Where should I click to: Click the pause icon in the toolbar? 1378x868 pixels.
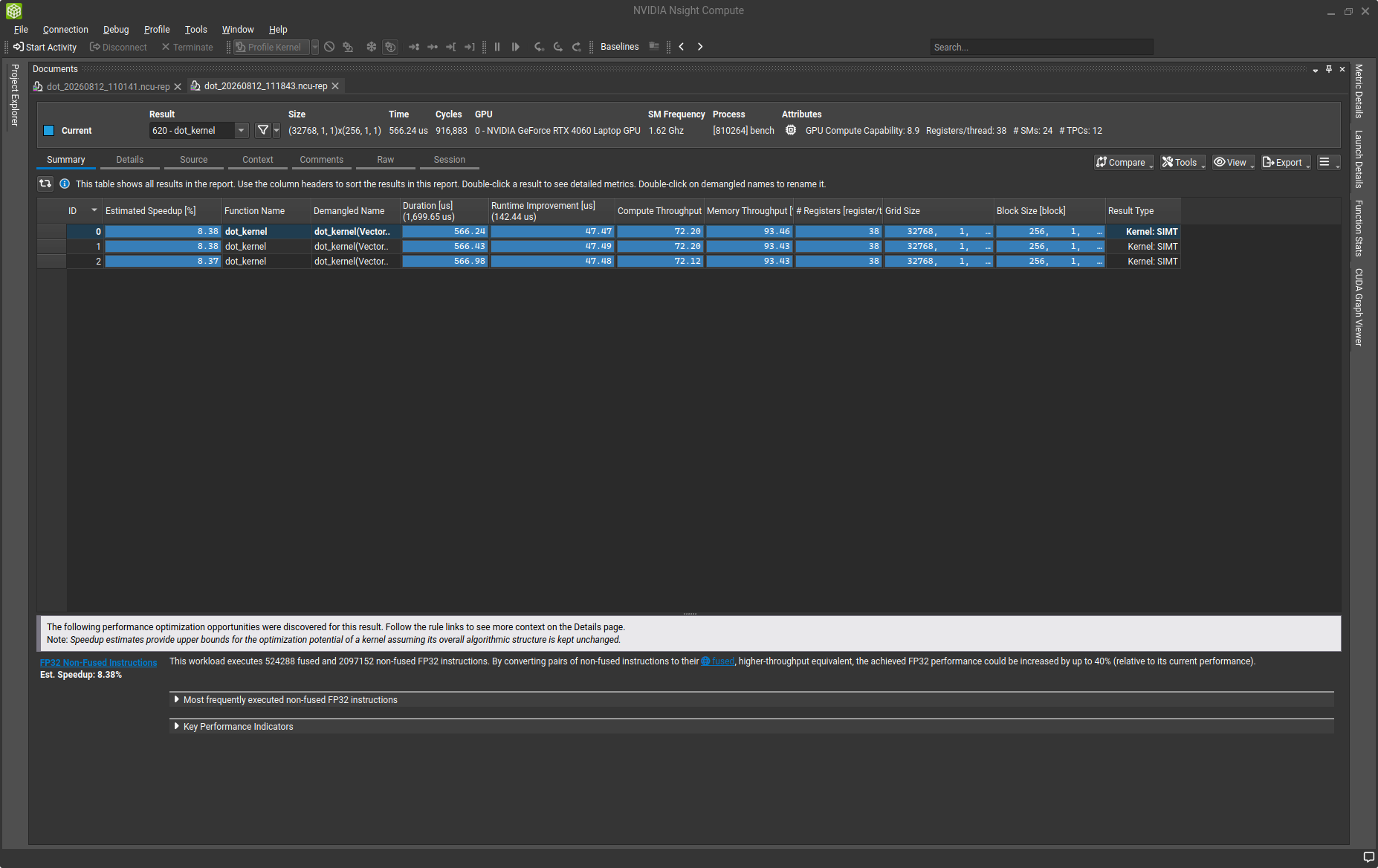coord(497,47)
